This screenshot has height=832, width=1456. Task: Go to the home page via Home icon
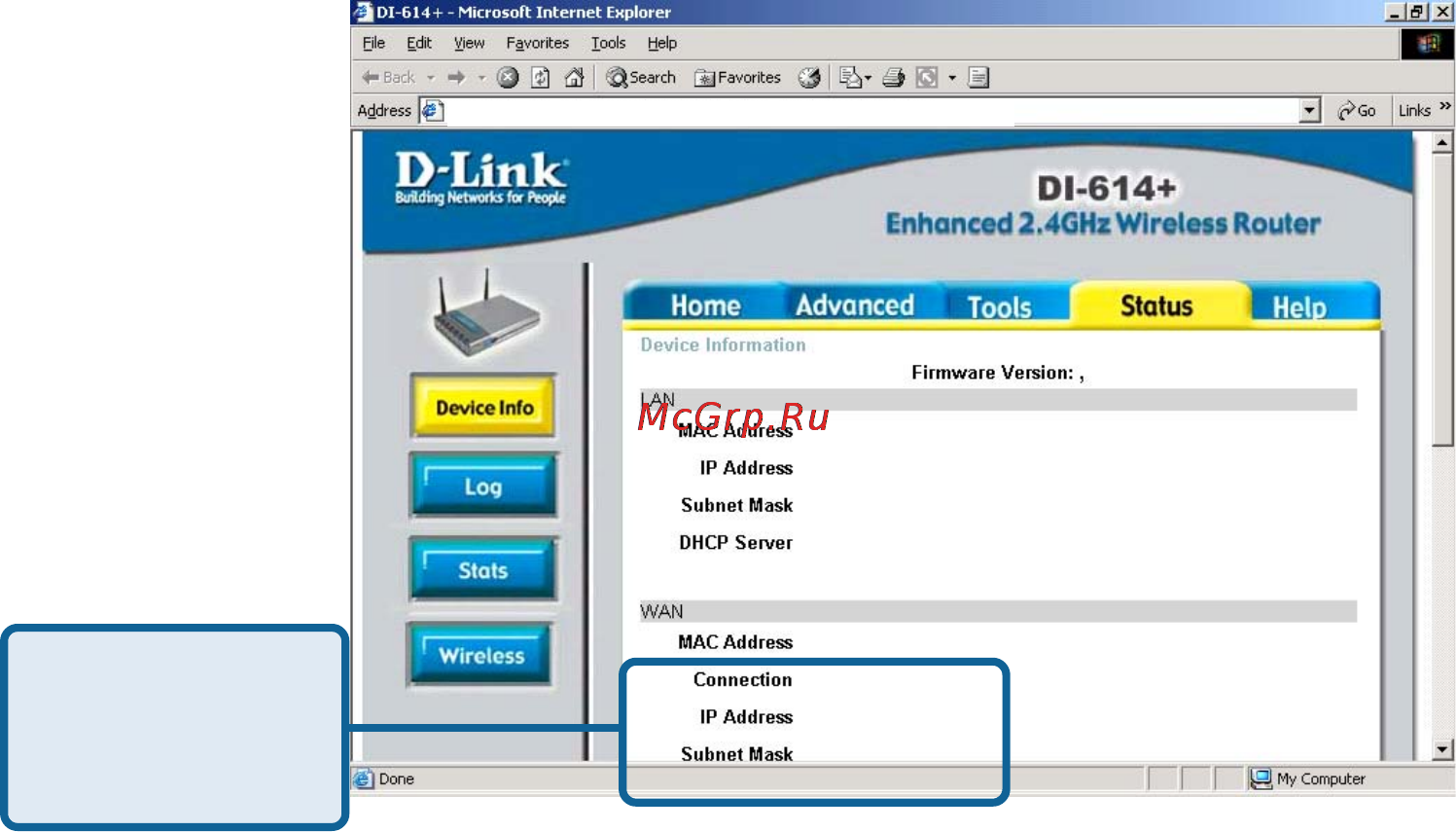click(575, 78)
